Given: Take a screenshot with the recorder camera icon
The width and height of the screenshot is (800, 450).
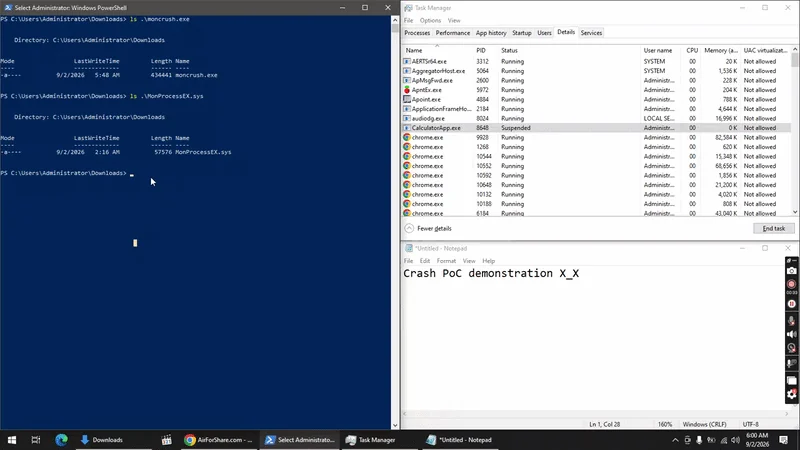Looking at the screenshot, I should coord(791,271).
